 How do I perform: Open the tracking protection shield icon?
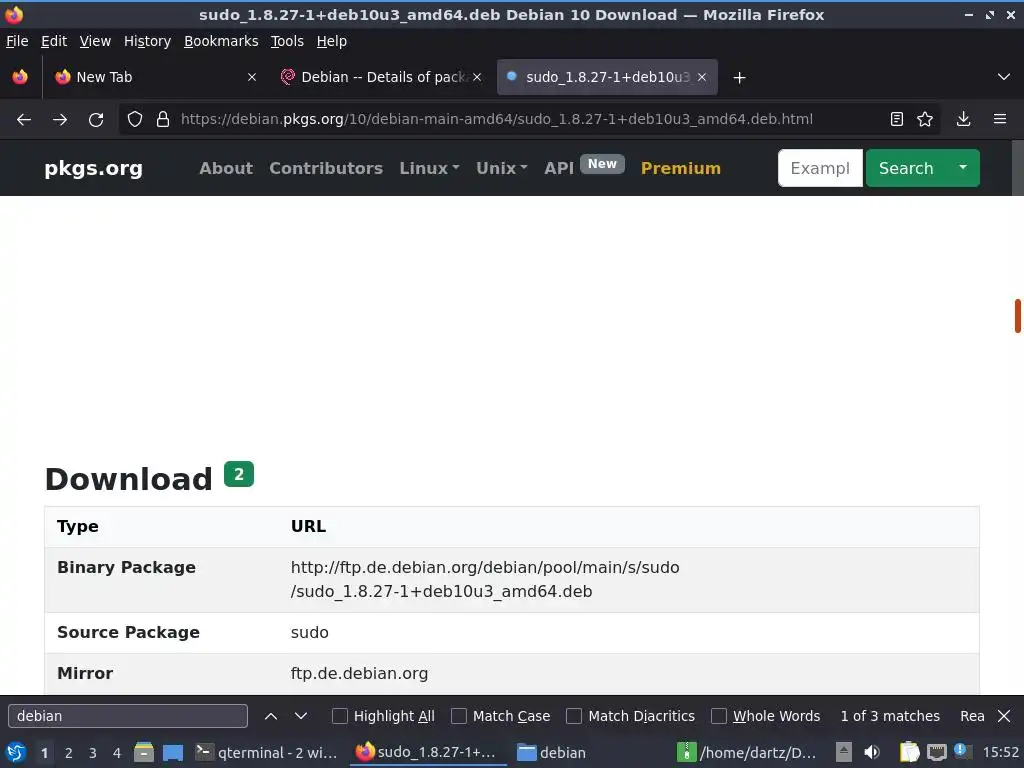coord(135,119)
